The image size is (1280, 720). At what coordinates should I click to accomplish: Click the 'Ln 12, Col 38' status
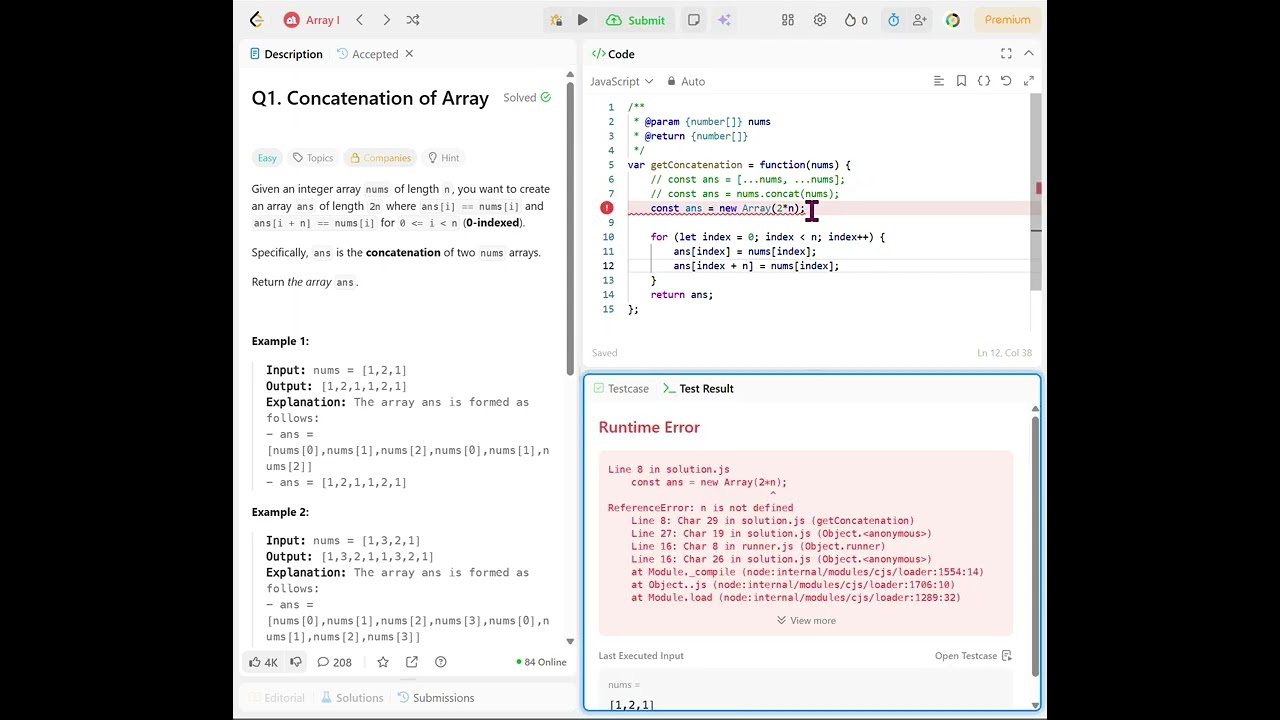(1004, 353)
